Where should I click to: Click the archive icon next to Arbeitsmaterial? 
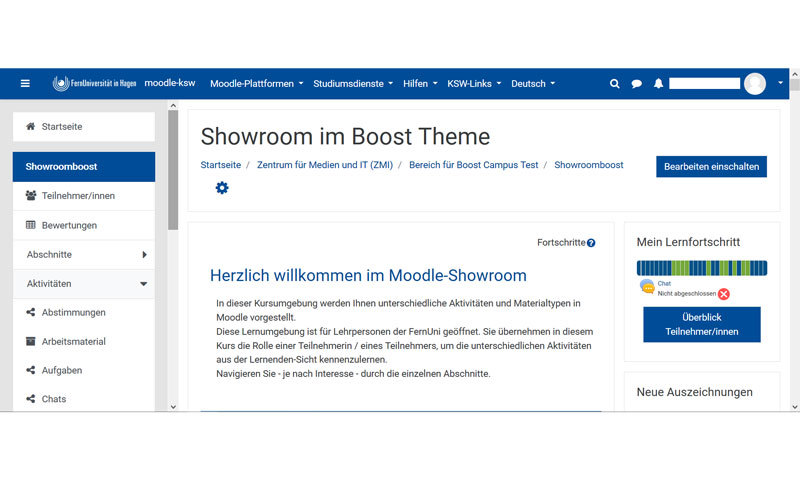pos(31,341)
